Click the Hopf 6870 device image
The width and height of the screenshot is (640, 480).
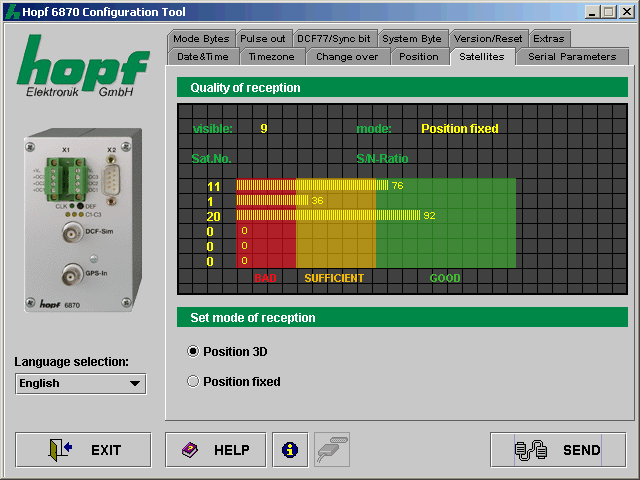[83, 220]
